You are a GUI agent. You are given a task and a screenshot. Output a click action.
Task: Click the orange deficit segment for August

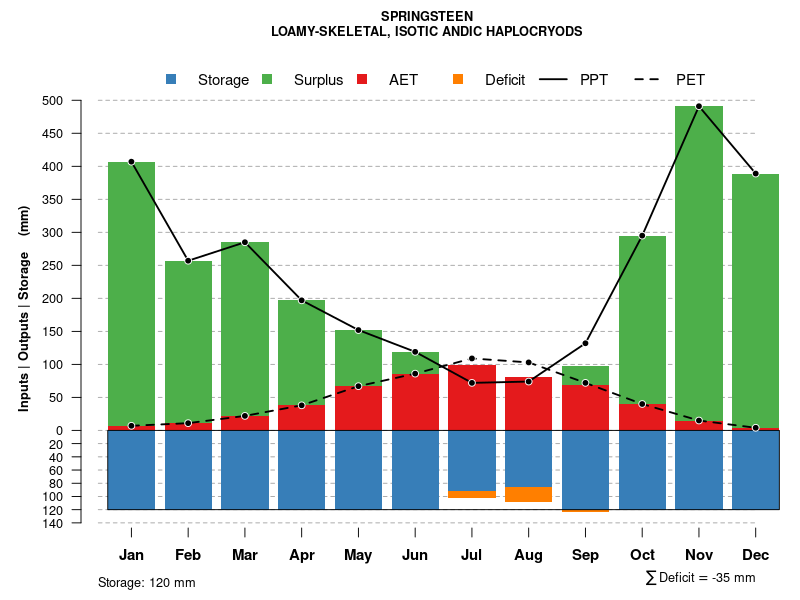pyautogui.click(x=528, y=494)
